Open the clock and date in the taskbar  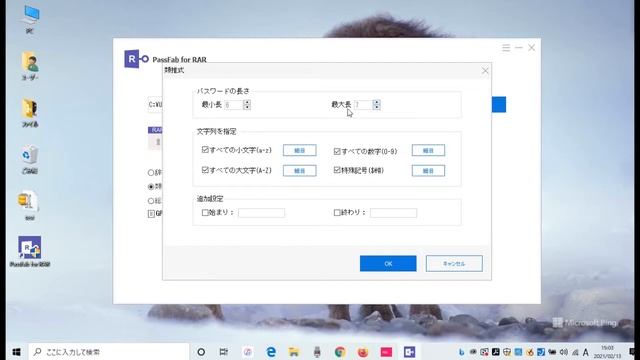608,352
